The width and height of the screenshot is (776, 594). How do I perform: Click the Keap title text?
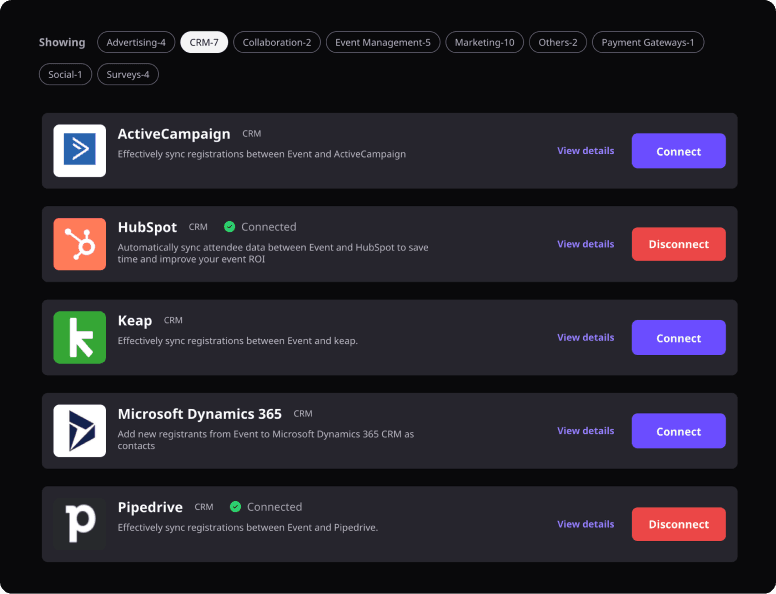coord(135,321)
